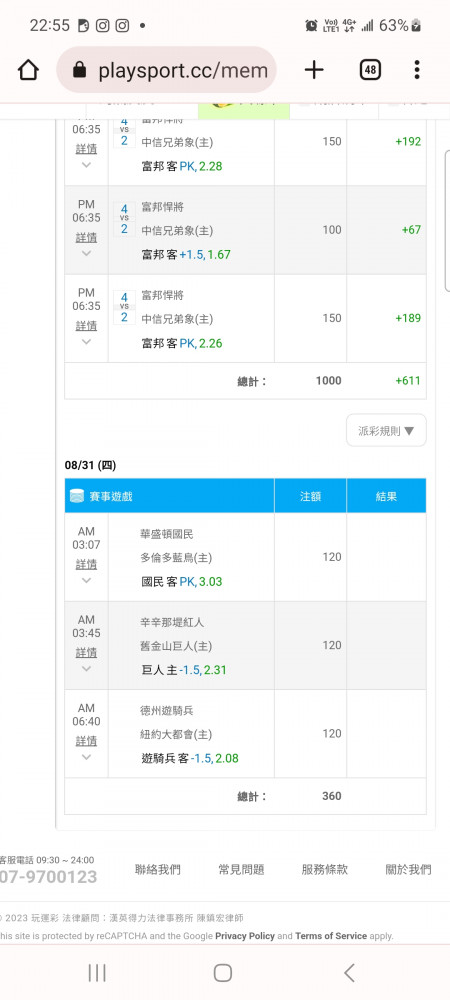The height and width of the screenshot is (1000, 450).
Task: Tap the Android home navigation icon
Action: [222, 973]
